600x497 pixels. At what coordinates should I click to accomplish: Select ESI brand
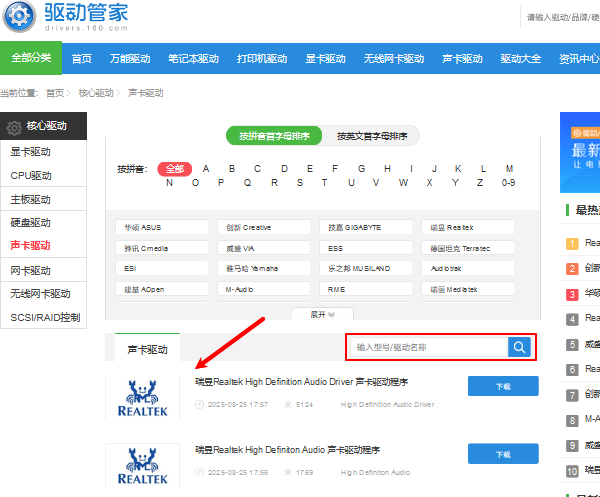[162, 268]
